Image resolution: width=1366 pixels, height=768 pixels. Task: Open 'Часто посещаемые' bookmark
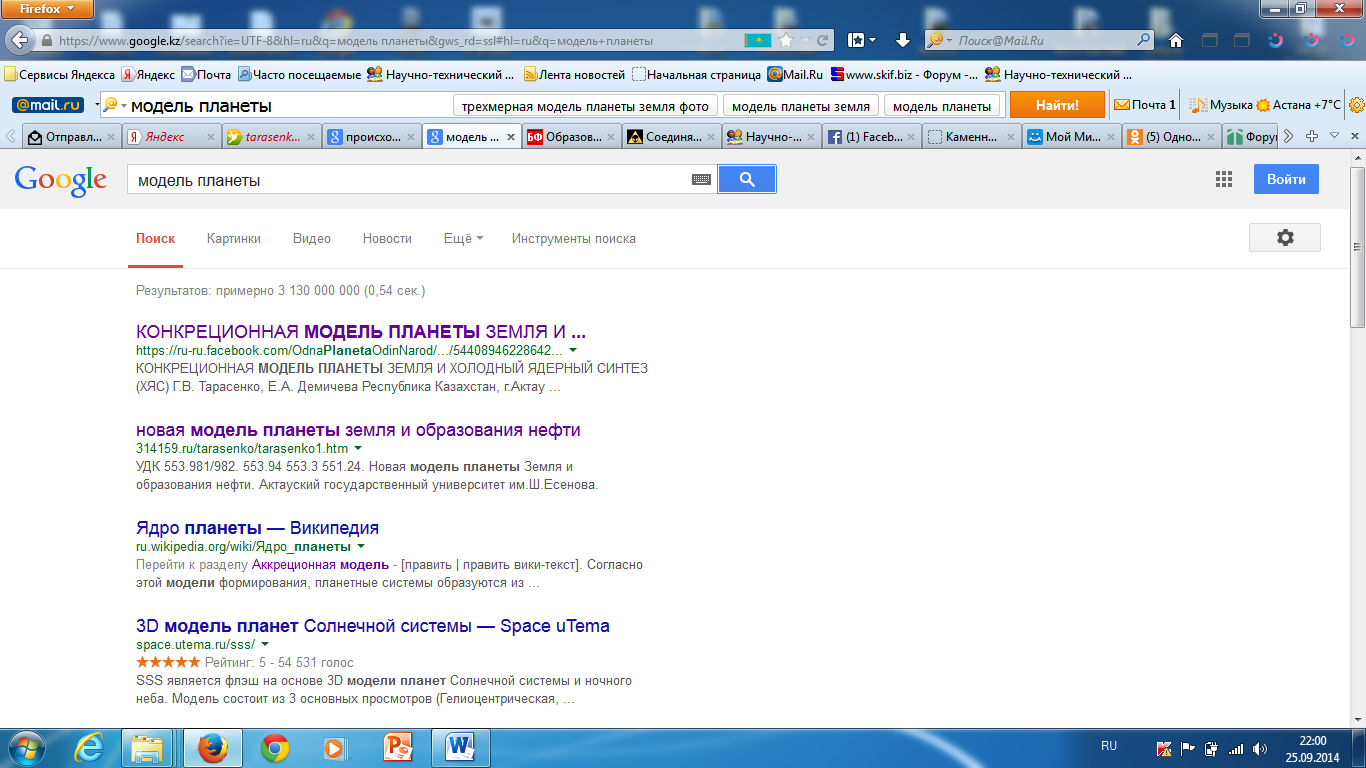(x=298, y=75)
